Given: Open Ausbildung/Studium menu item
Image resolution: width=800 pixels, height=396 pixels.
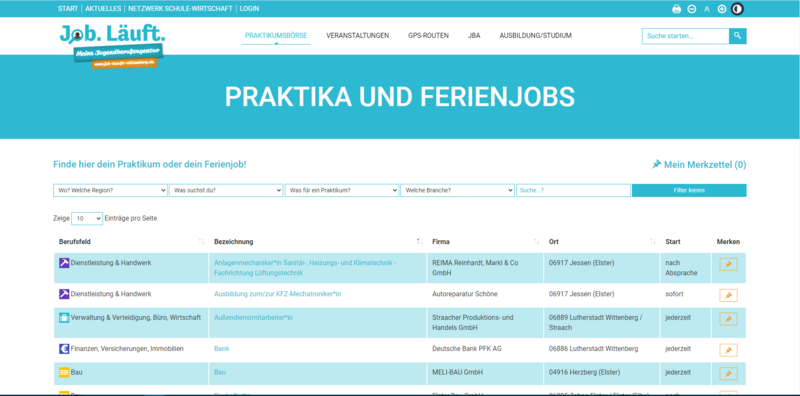Looking at the screenshot, I should tap(536, 36).
